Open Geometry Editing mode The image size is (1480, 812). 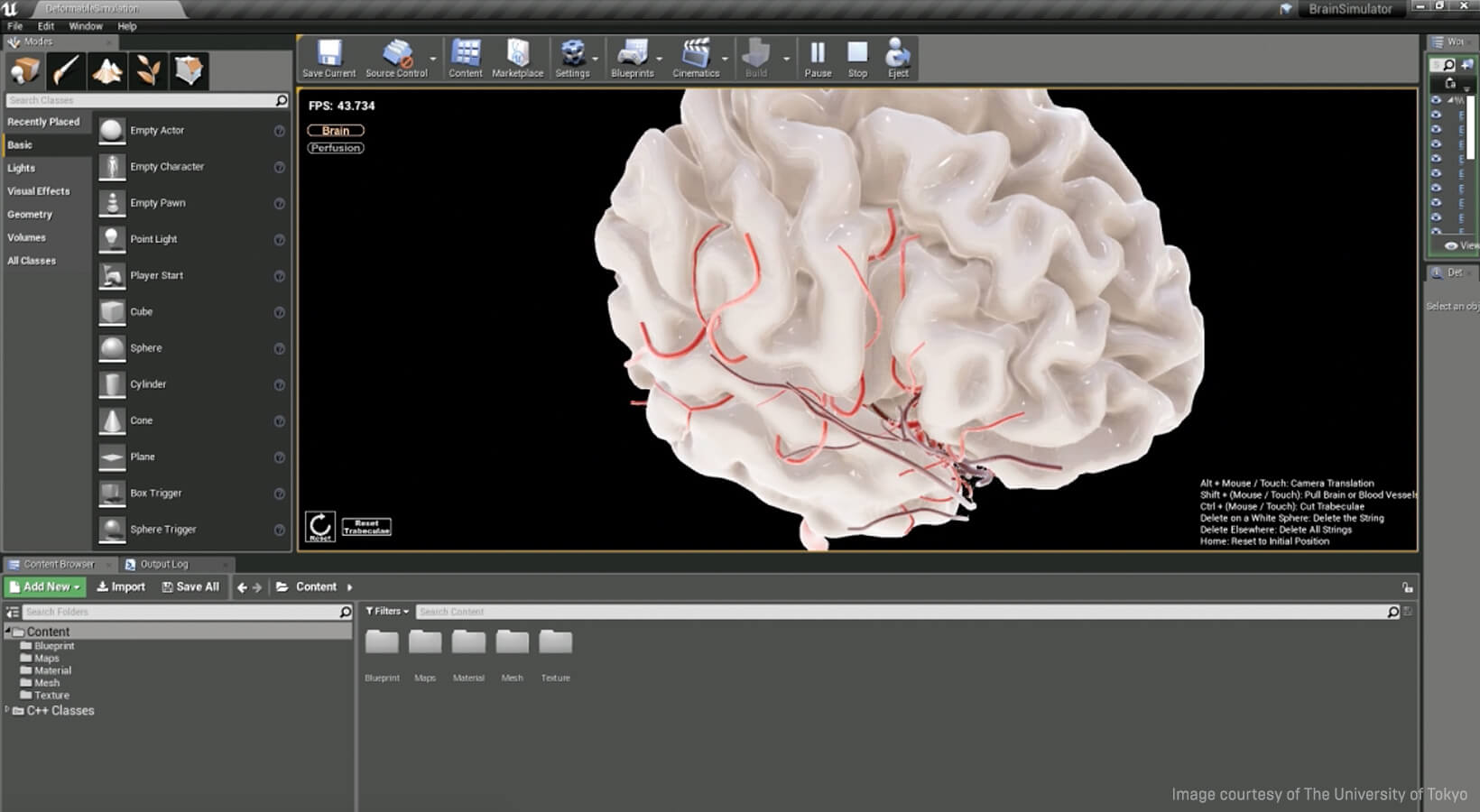point(189,70)
